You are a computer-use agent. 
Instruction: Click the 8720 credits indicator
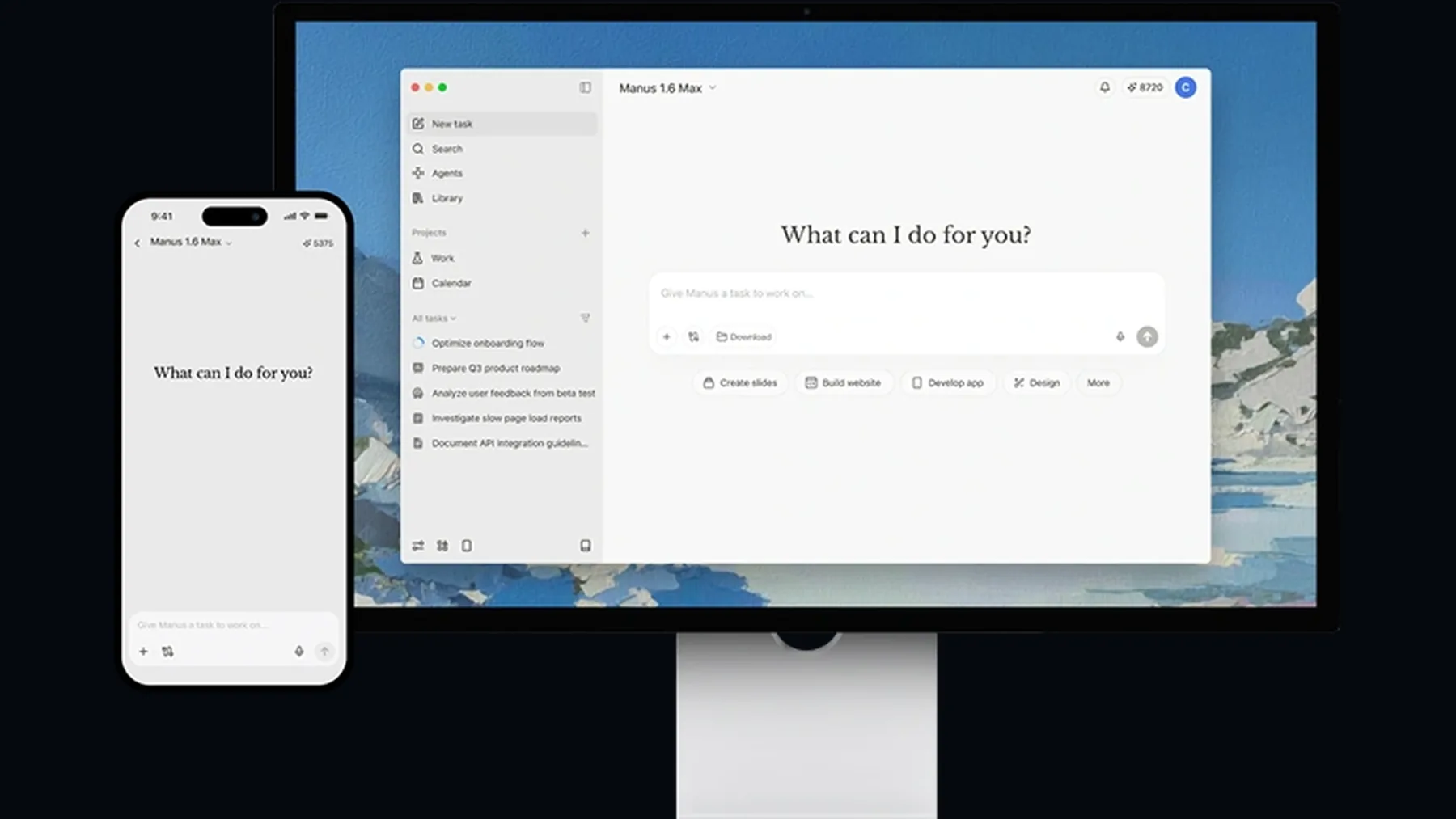tap(1145, 87)
